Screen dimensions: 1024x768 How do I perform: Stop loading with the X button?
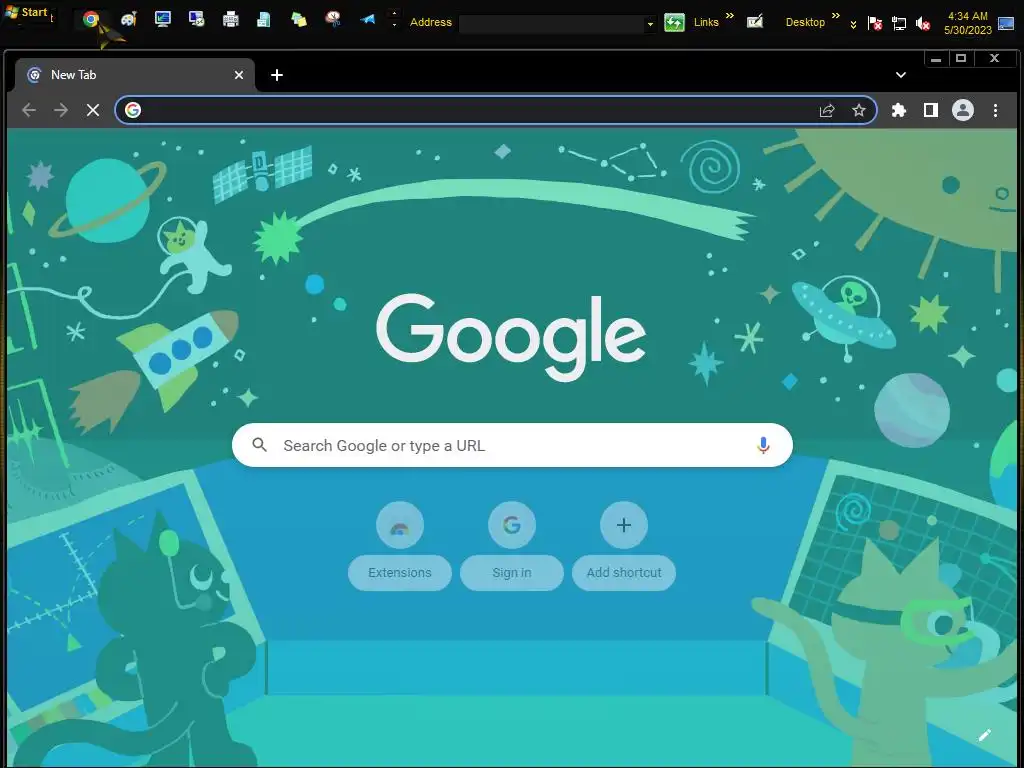tap(93, 110)
